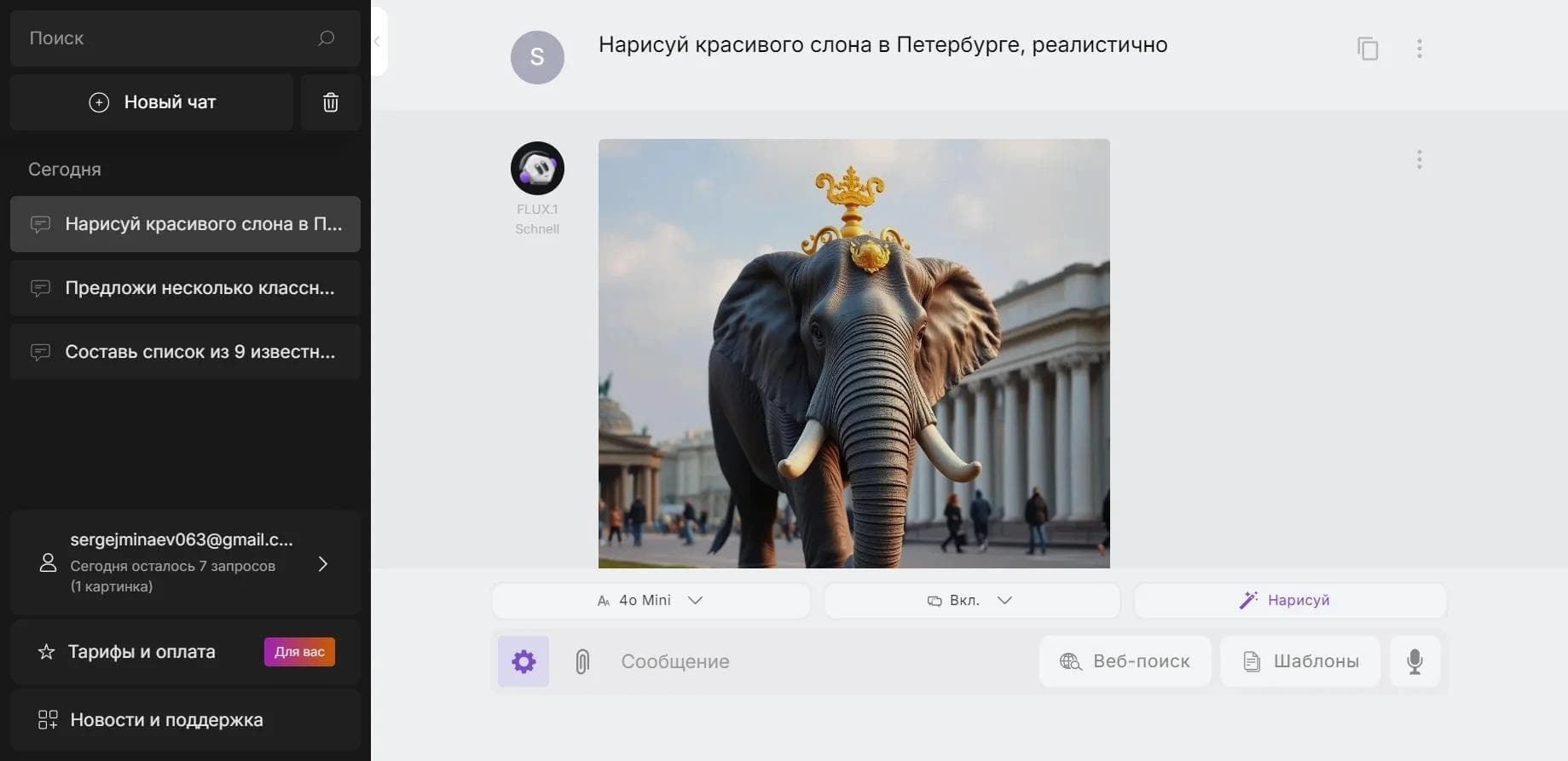The image size is (1568, 761).
Task: Expand account details via the chevron arrow
Action: pyautogui.click(x=323, y=564)
